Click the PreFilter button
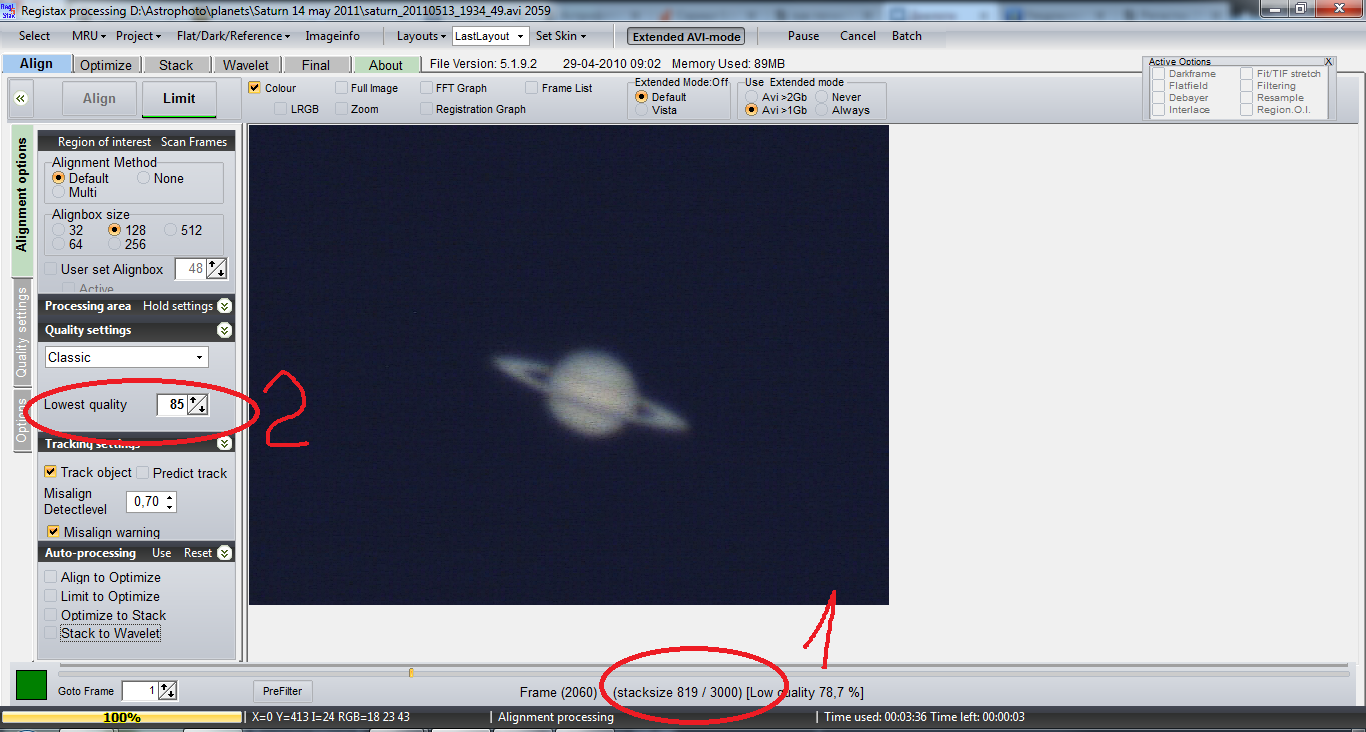 [x=282, y=691]
